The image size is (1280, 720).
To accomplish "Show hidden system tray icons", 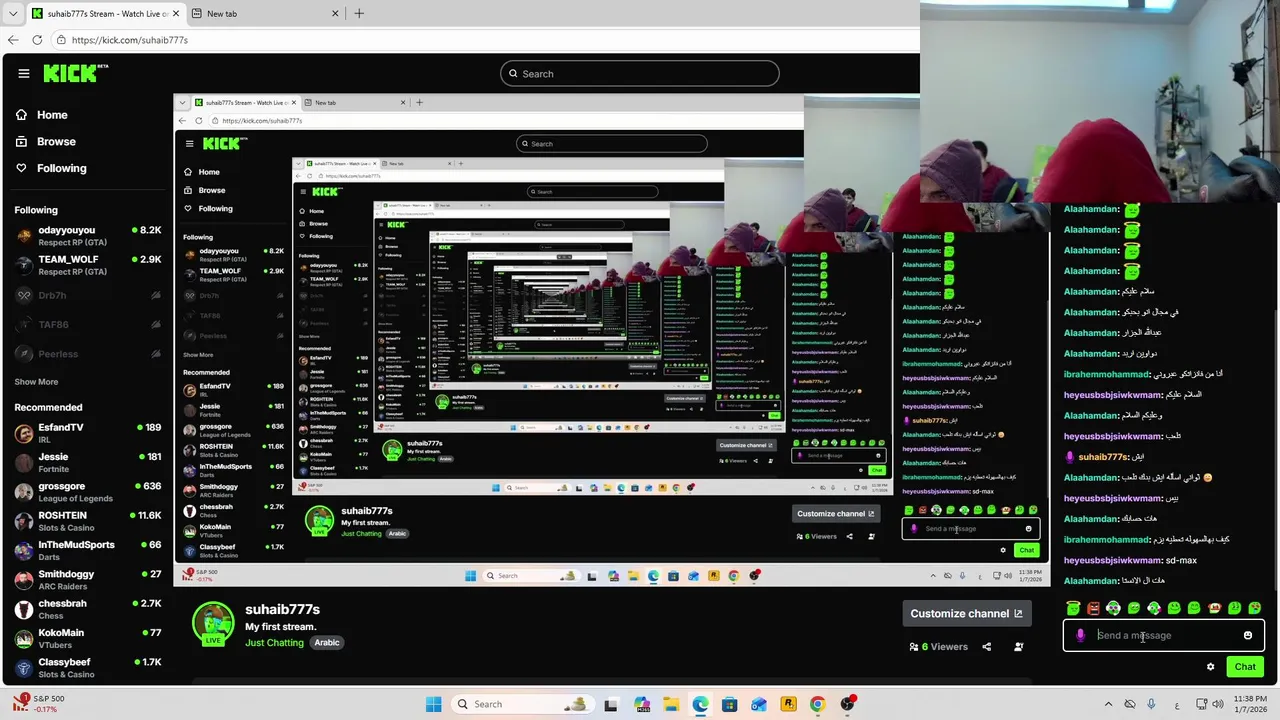I will click(1108, 704).
